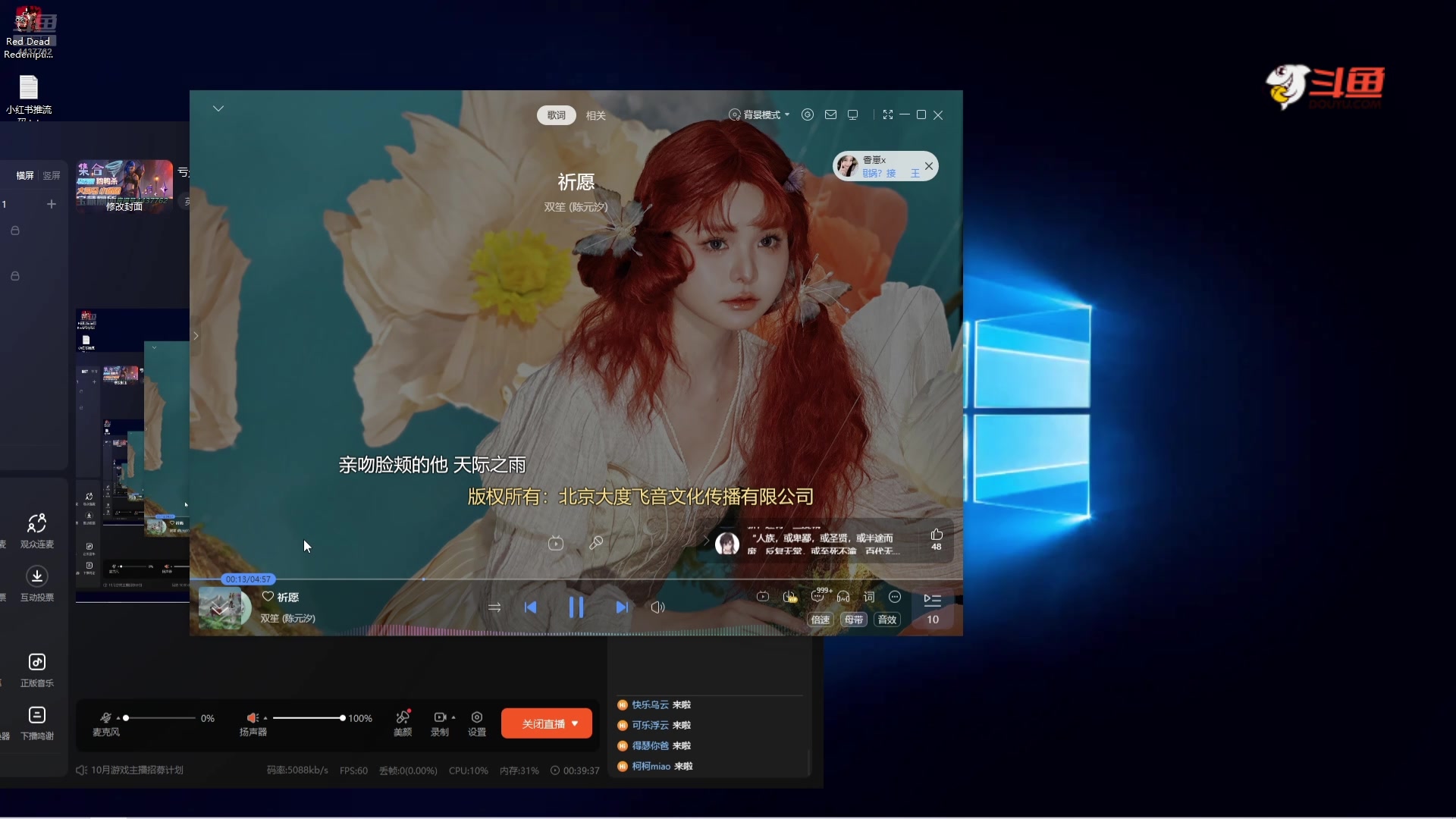1456x819 pixels.
Task: Click the karaoke microphone icon
Action: click(x=596, y=543)
